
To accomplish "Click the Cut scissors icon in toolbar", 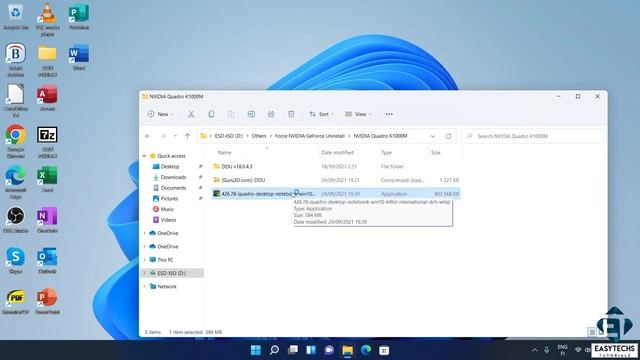I will (191, 114).
